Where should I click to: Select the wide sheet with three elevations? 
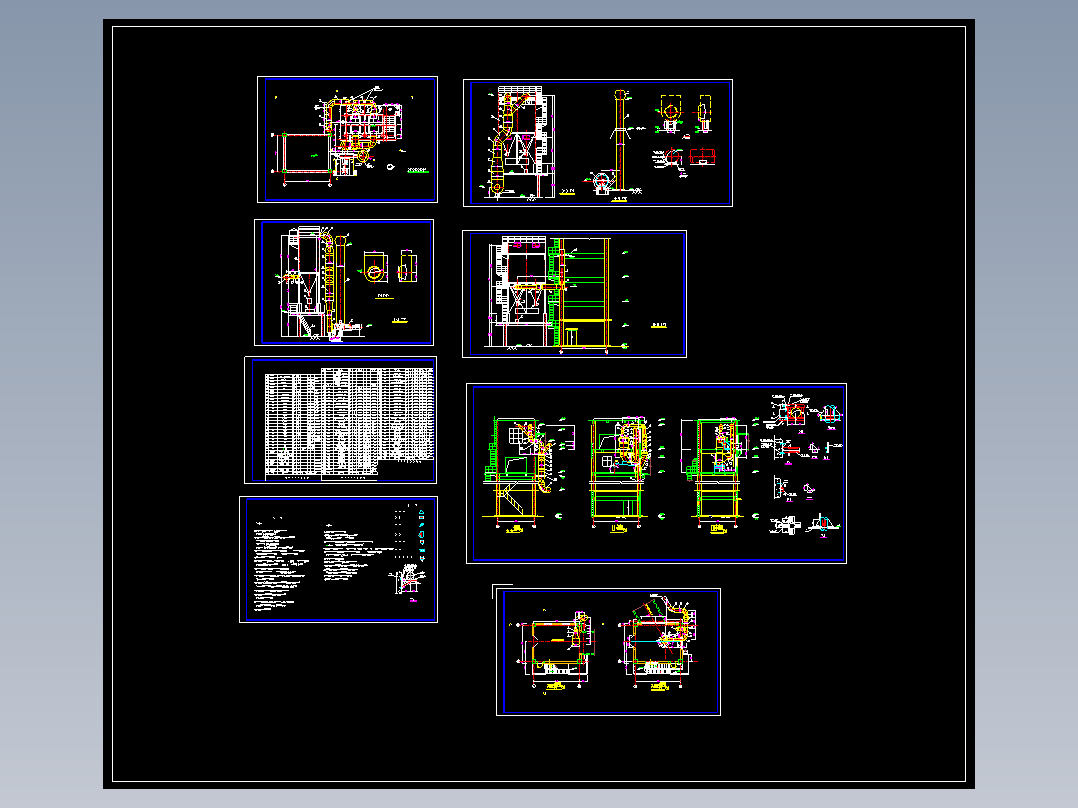point(657,474)
